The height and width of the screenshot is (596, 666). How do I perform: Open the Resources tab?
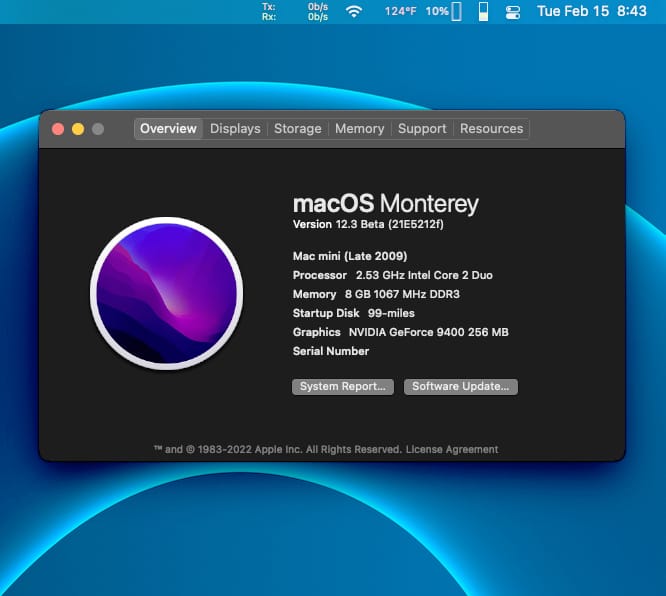point(491,129)
